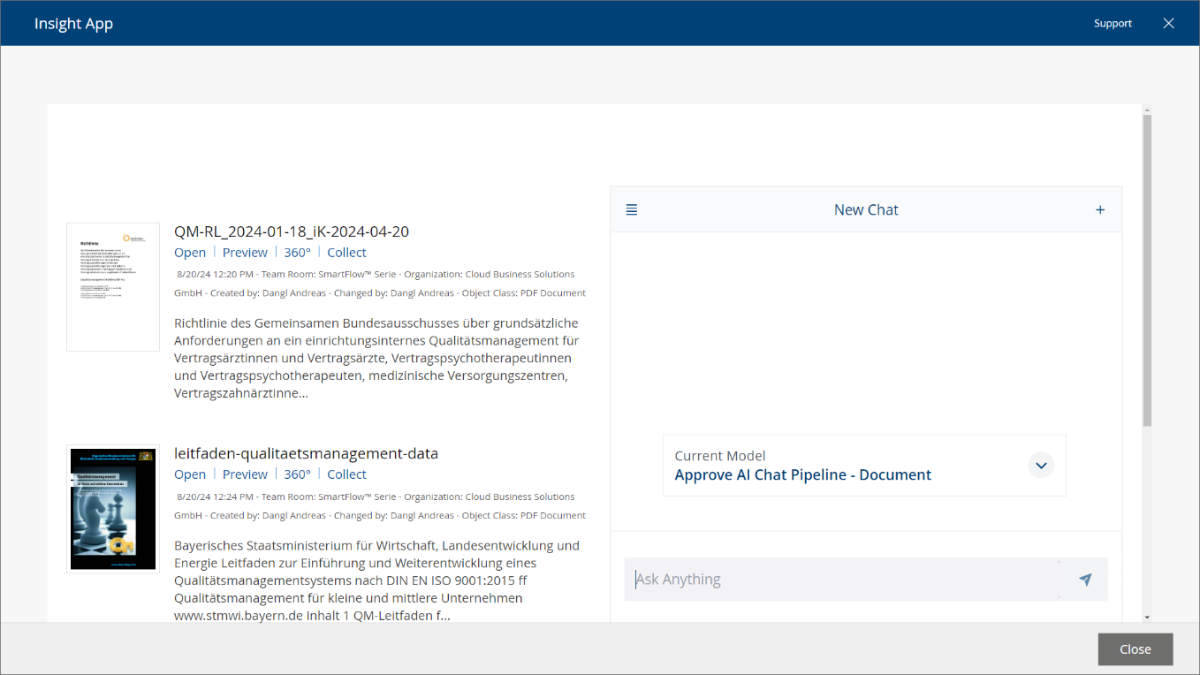Click the Close button at bottom

click(1135, 649)
